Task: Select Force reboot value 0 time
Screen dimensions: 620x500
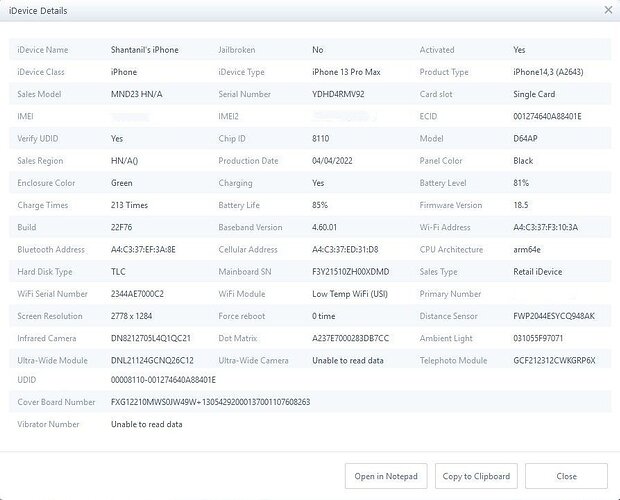Action: pyautogui.click(x=323, y=316)
